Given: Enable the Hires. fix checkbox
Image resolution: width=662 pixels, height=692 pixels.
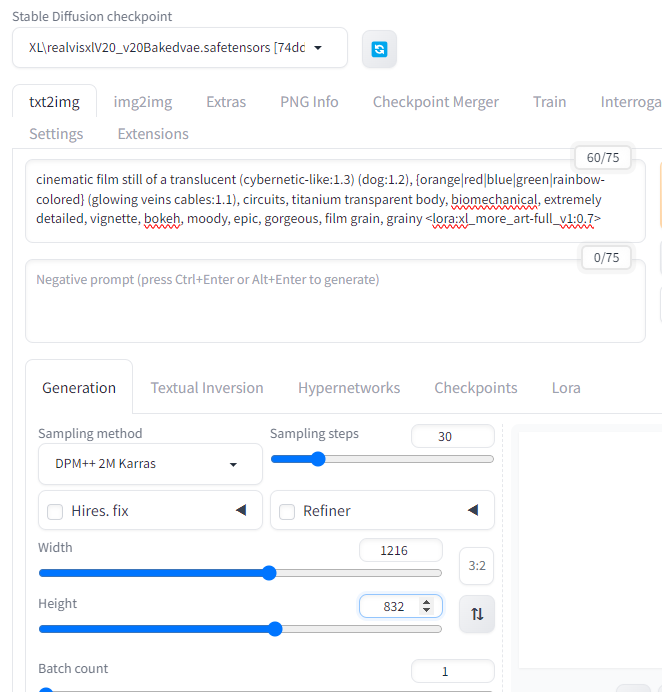Looking at the screenshot, I should click(x=55, y=512).
